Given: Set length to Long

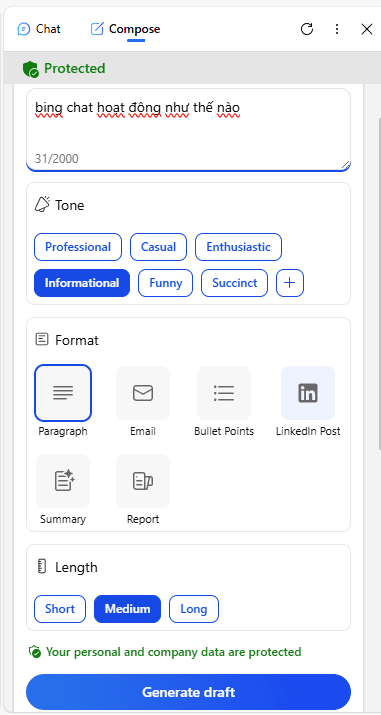Looking at the screenshot, I should click(194, 609).
